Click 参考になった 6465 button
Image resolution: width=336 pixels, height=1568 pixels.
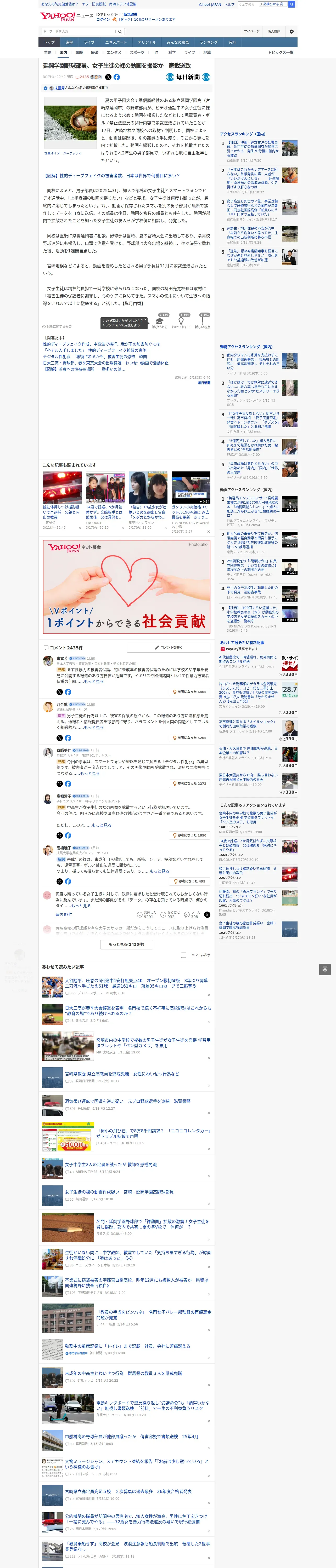click(x=190, y=691)
